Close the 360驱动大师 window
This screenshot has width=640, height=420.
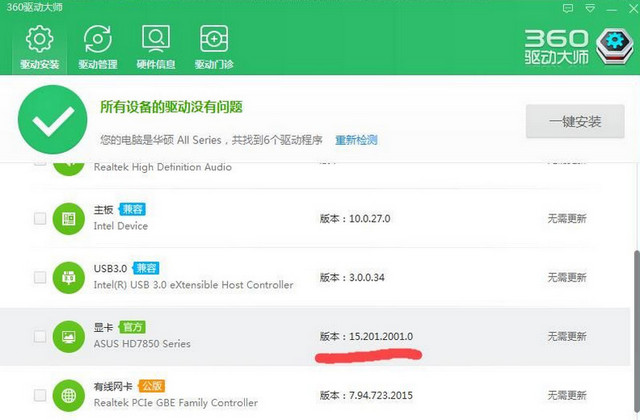click(633, 9)
